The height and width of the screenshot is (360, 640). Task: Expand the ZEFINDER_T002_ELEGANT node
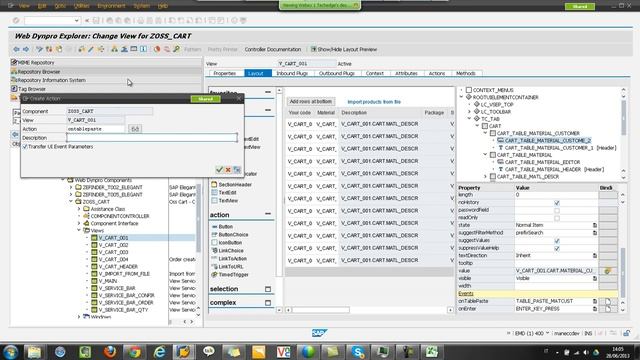71,187
